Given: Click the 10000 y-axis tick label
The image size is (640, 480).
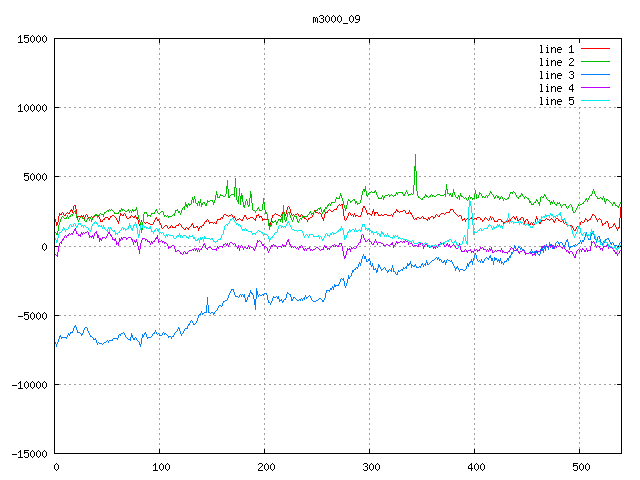Looking at the screenshot, I should click(x=31, y=108).
